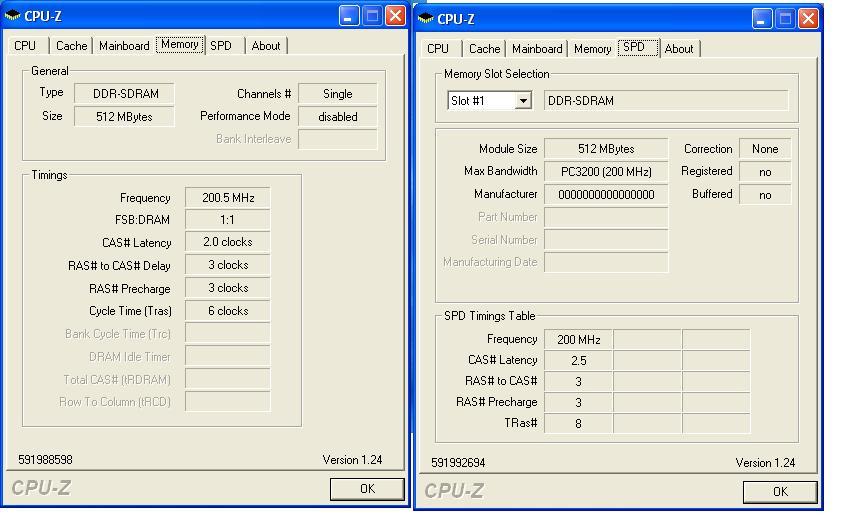Click empty DRAM Idle Timer field
This screenshot has width=844, height=515.
(228, 356)
